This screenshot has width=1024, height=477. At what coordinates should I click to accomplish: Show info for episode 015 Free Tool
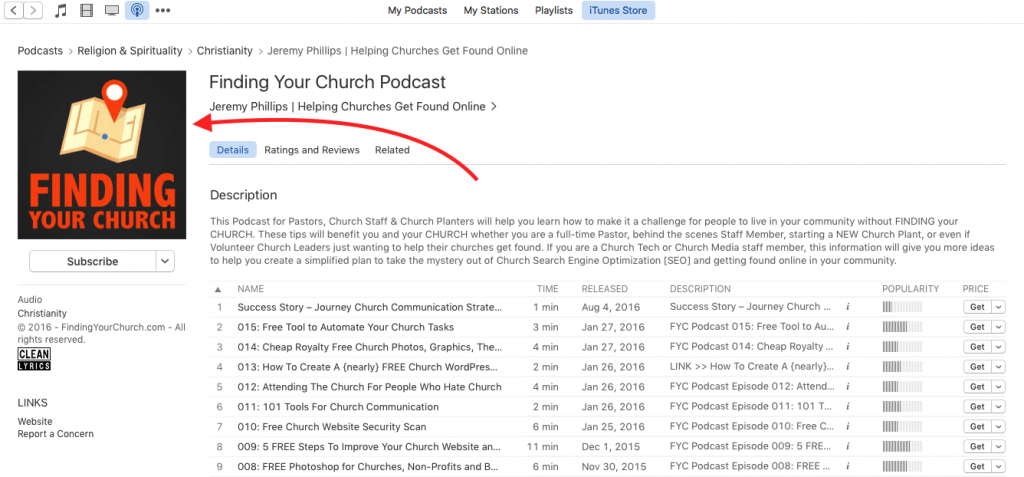tap(848, 327)
